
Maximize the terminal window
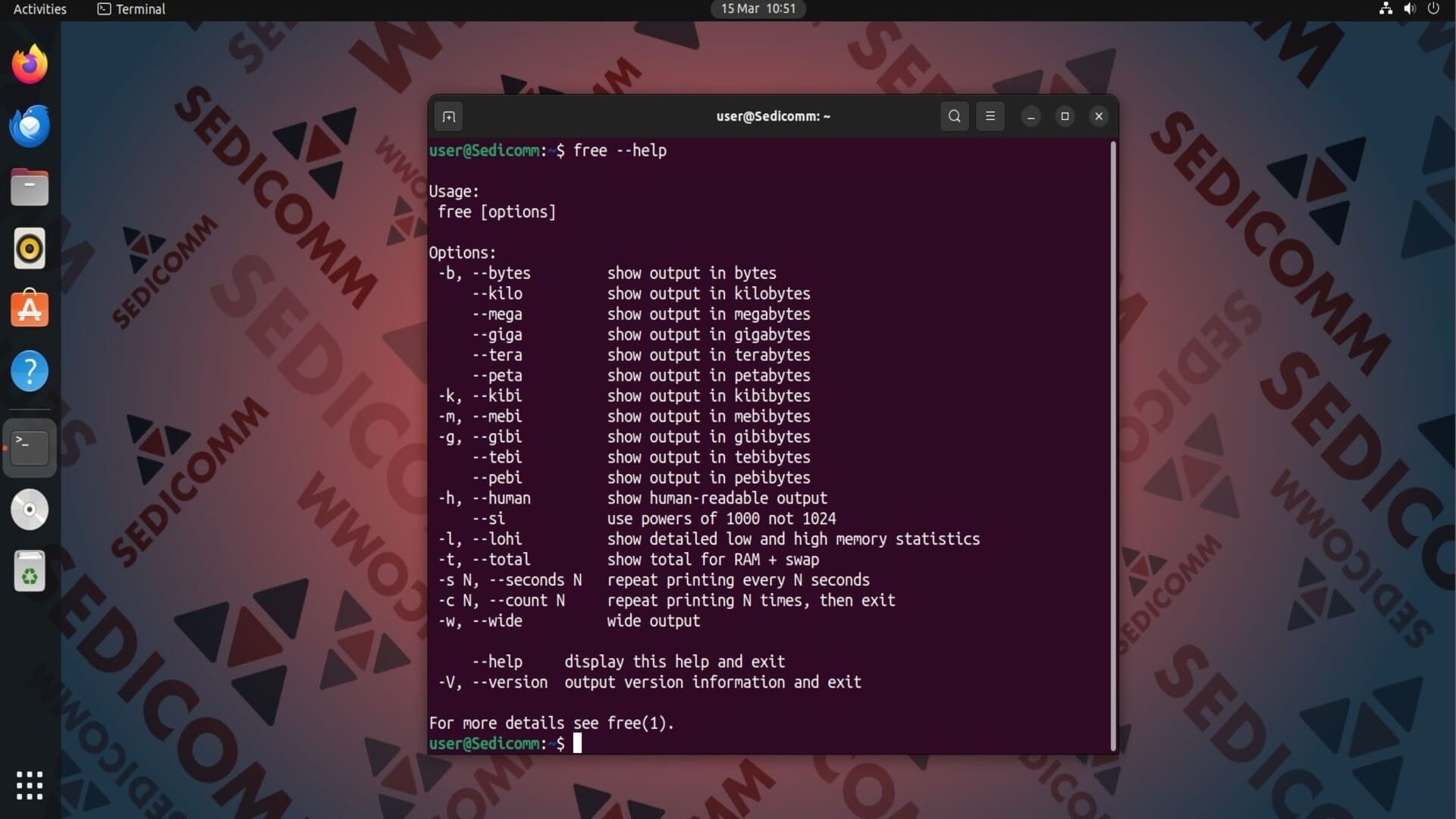(x=1065, y=116)
